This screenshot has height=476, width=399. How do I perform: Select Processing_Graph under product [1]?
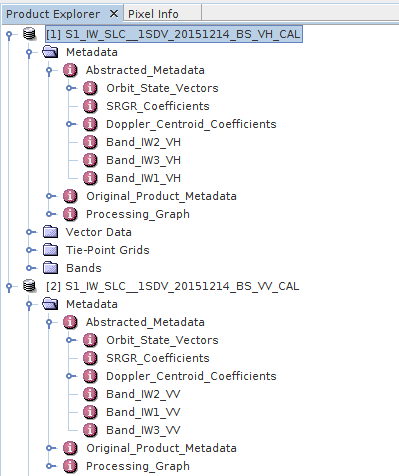click(x=138, y=214)
